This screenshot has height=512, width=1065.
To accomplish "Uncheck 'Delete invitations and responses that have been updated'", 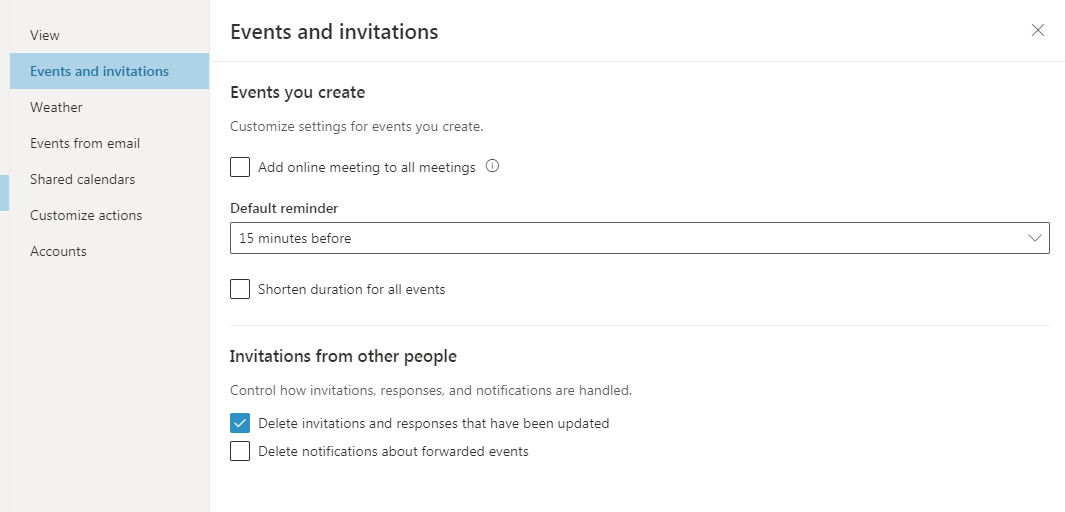I will pyautogui.click(x=240, y=423).
